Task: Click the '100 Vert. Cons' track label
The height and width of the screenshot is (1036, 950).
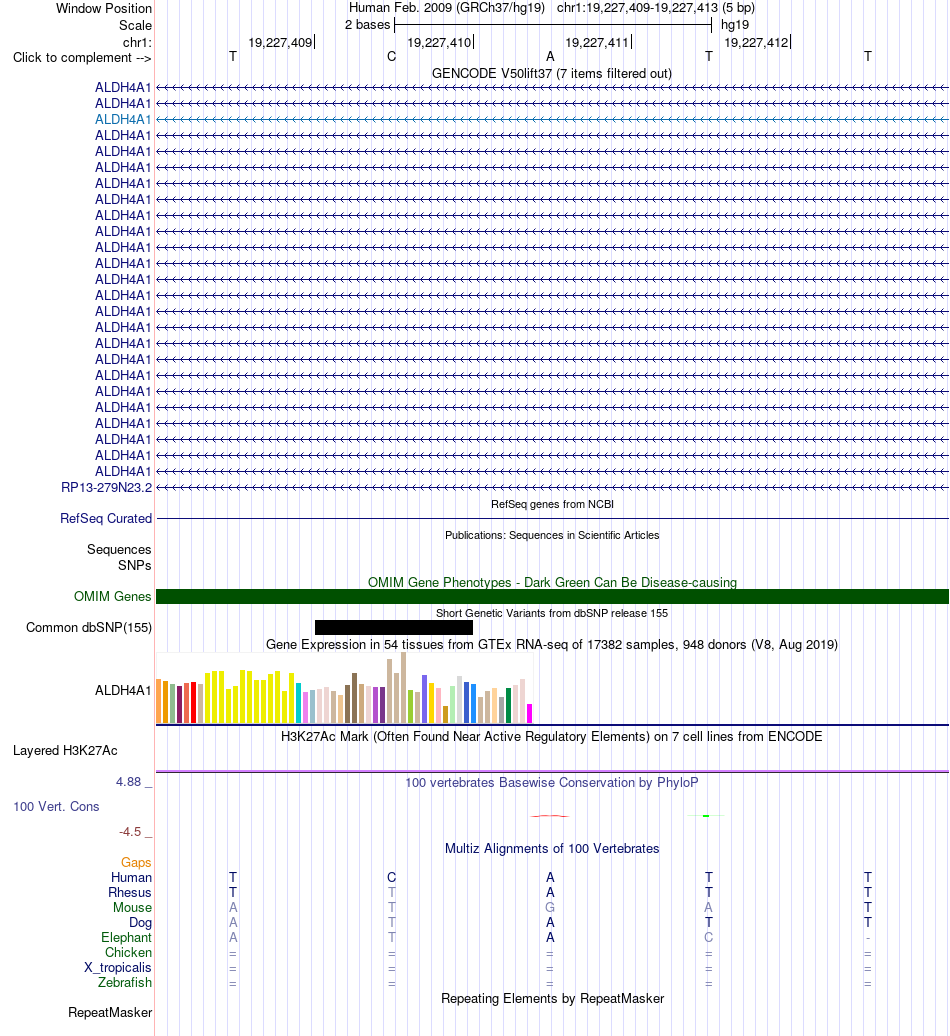Action: click(x=56, y=807)
